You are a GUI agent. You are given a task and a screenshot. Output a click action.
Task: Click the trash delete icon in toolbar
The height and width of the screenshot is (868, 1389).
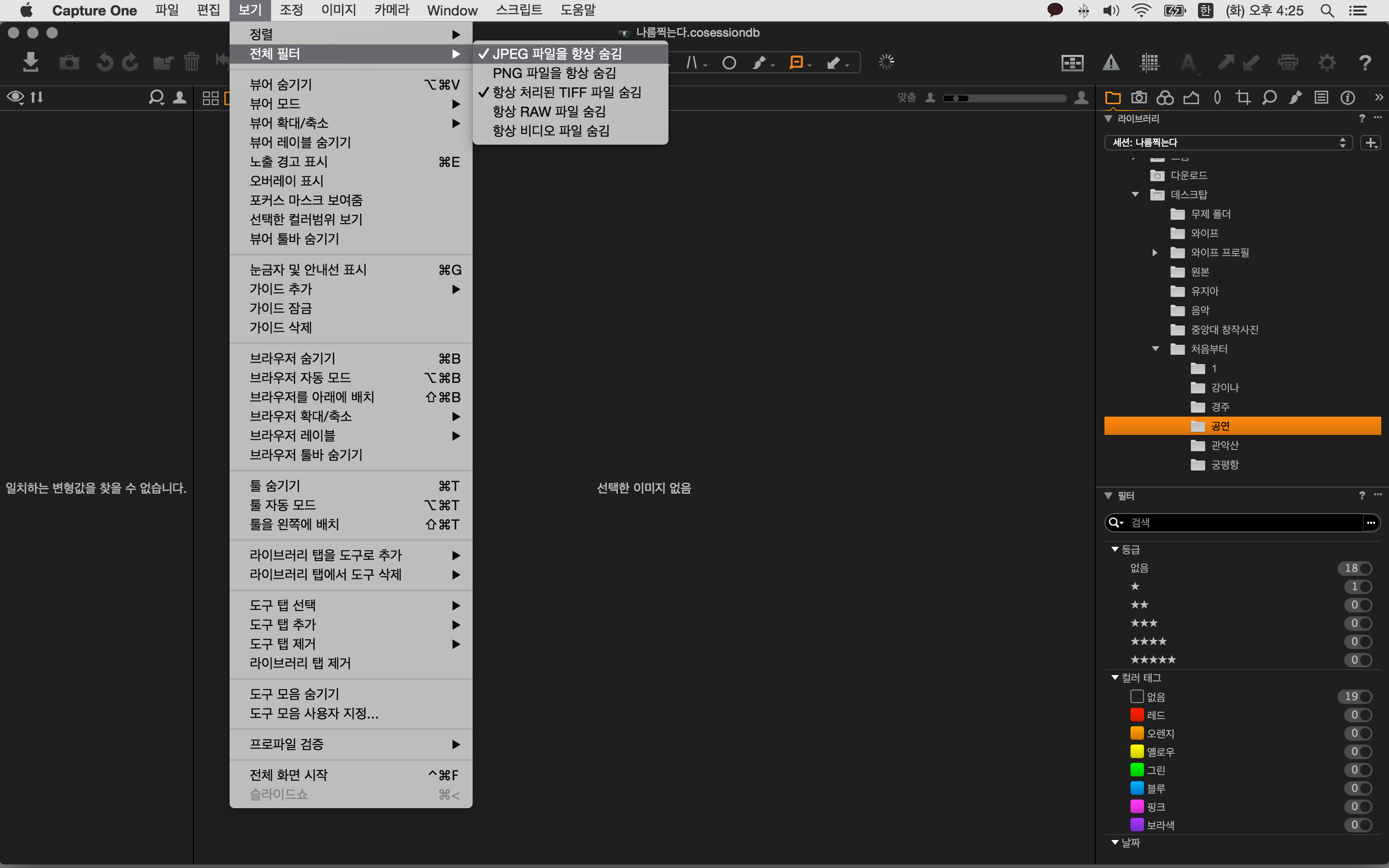(x=191, y=62)
